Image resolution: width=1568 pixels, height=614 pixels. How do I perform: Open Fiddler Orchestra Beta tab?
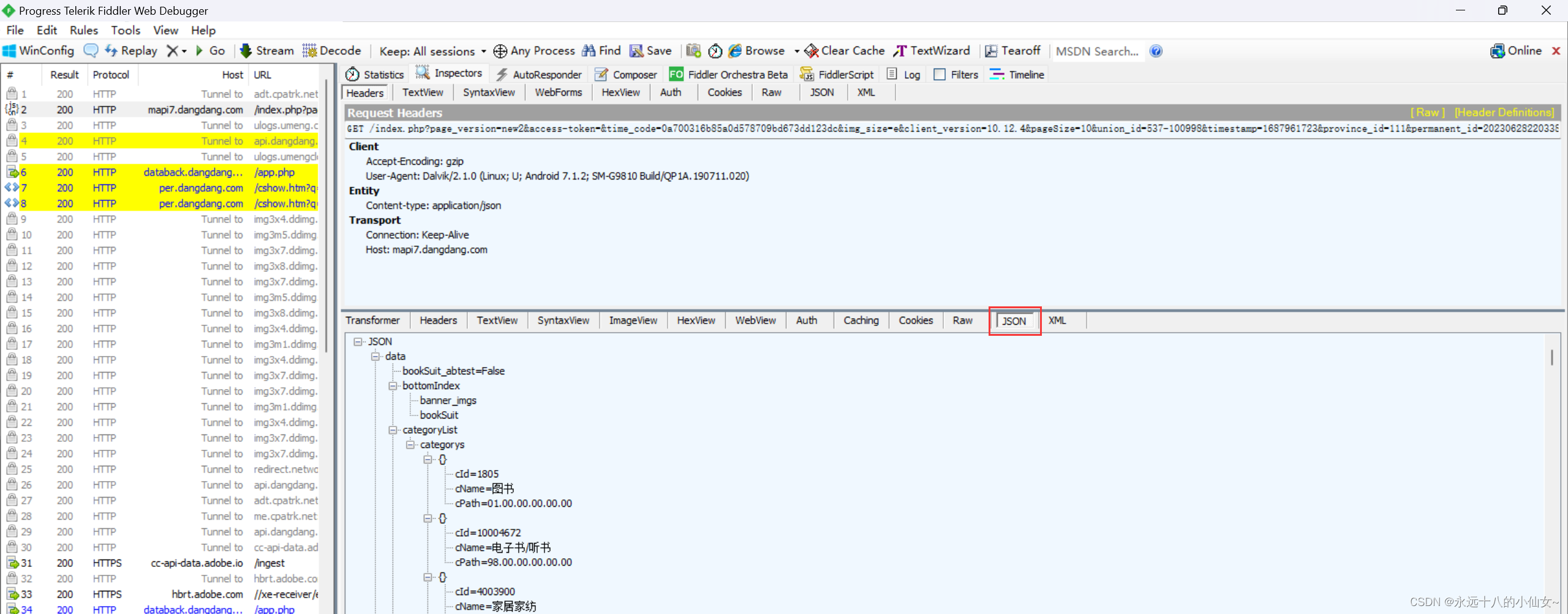point(728,74)
